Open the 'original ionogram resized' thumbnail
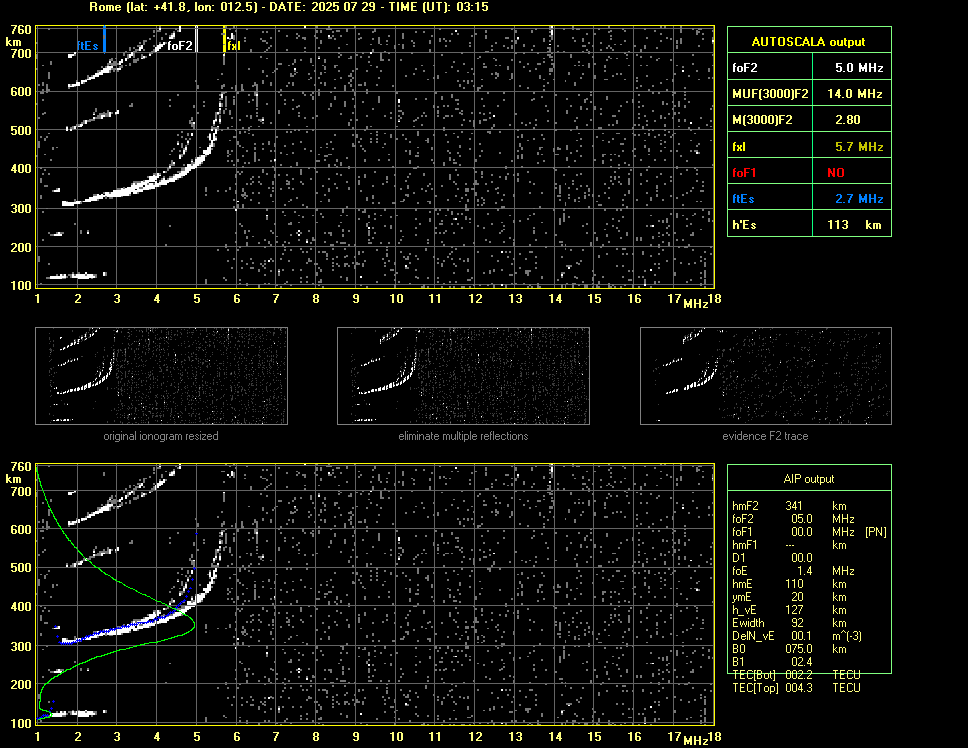The width and height of the screenshot is (968, 748). [161, 376]
